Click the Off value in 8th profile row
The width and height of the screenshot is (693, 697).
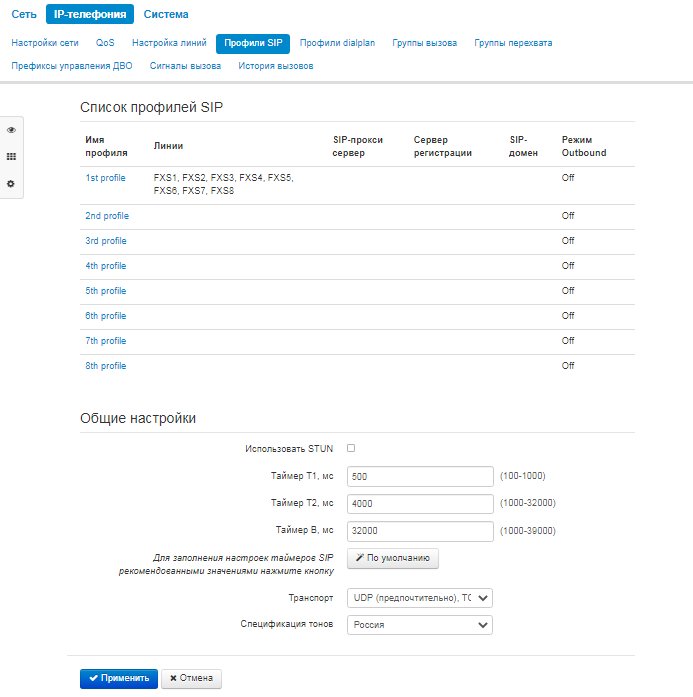[568, 365]
